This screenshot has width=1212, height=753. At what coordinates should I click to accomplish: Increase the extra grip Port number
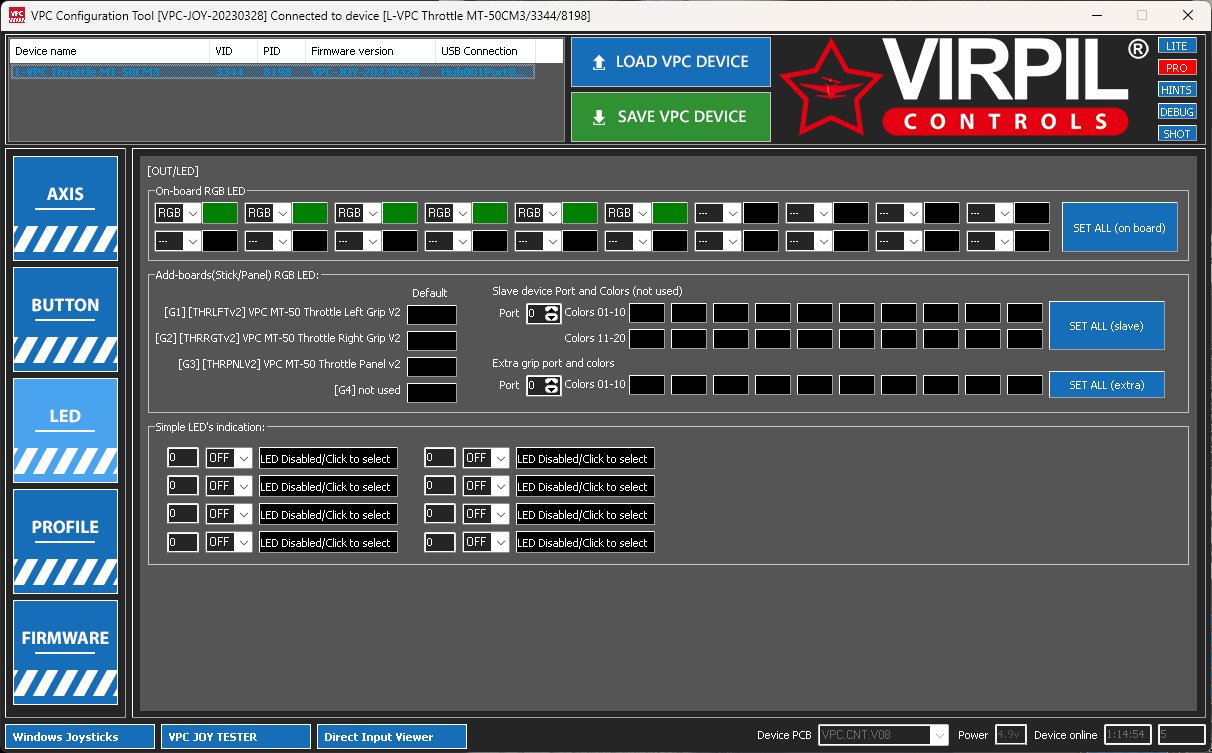pyautogui.click(x=551, y=381)
